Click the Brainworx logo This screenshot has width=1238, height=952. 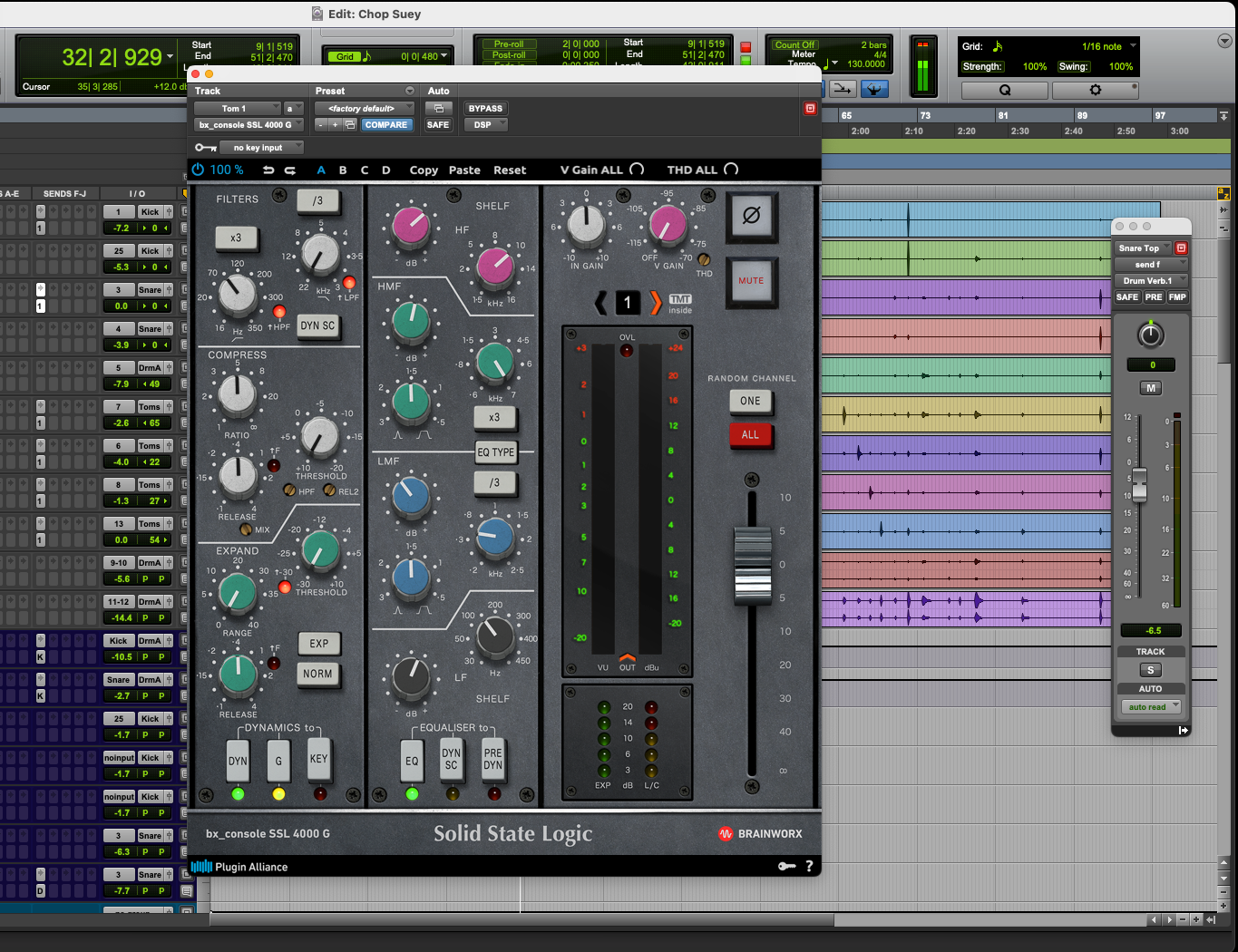click(760, 833)
